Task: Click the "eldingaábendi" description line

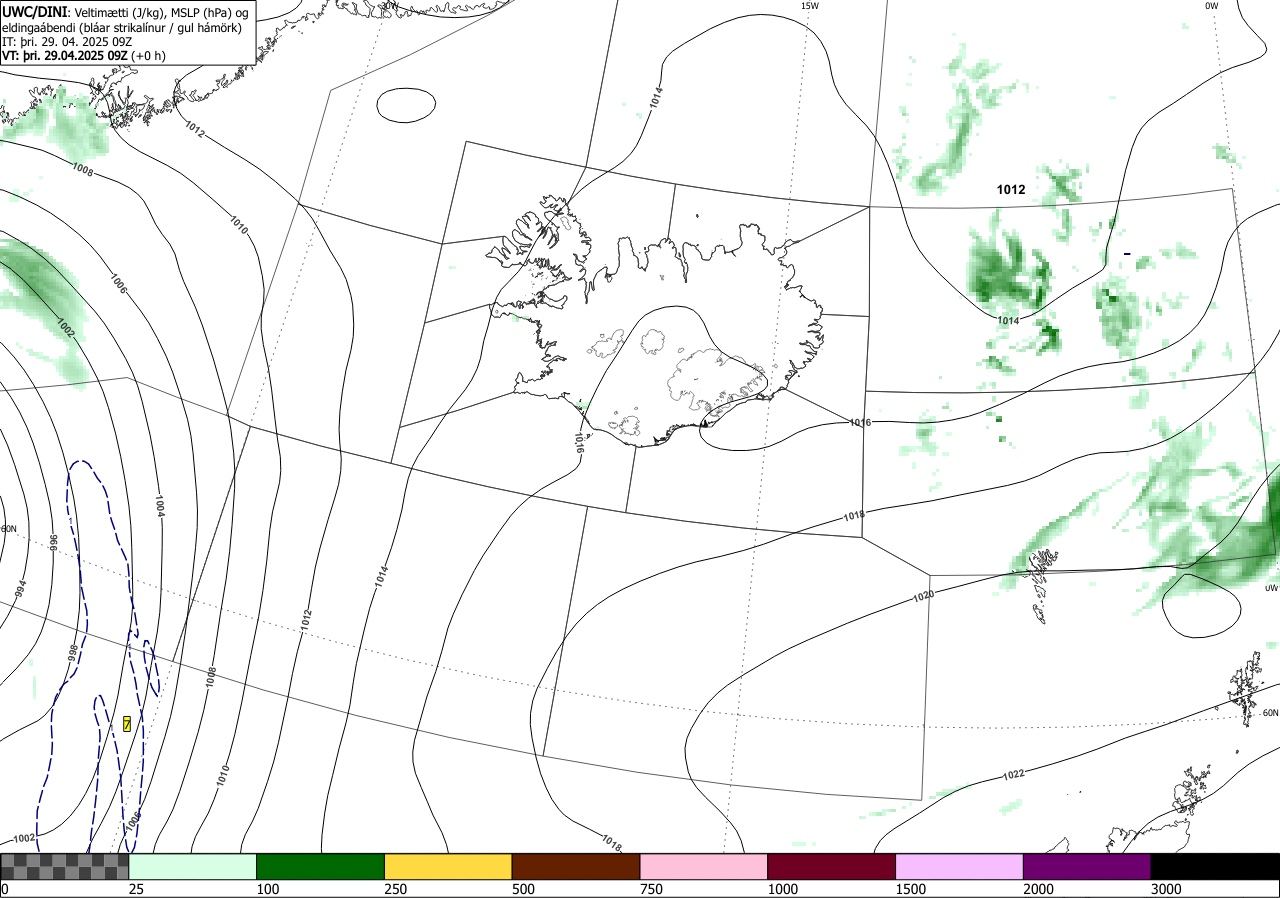Action: [x=121, y=28]
